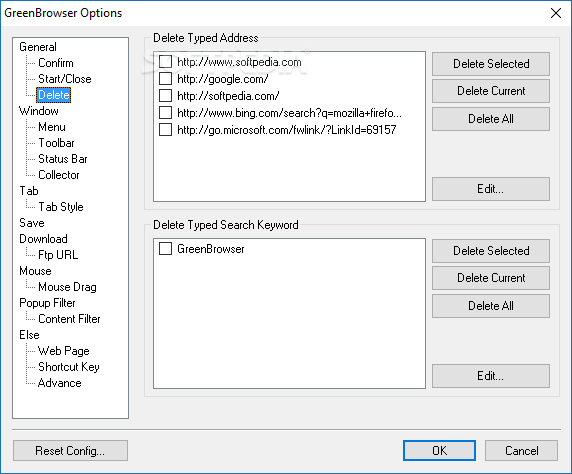
Task: Open the Tab category
Action: (x=29, y=191)
